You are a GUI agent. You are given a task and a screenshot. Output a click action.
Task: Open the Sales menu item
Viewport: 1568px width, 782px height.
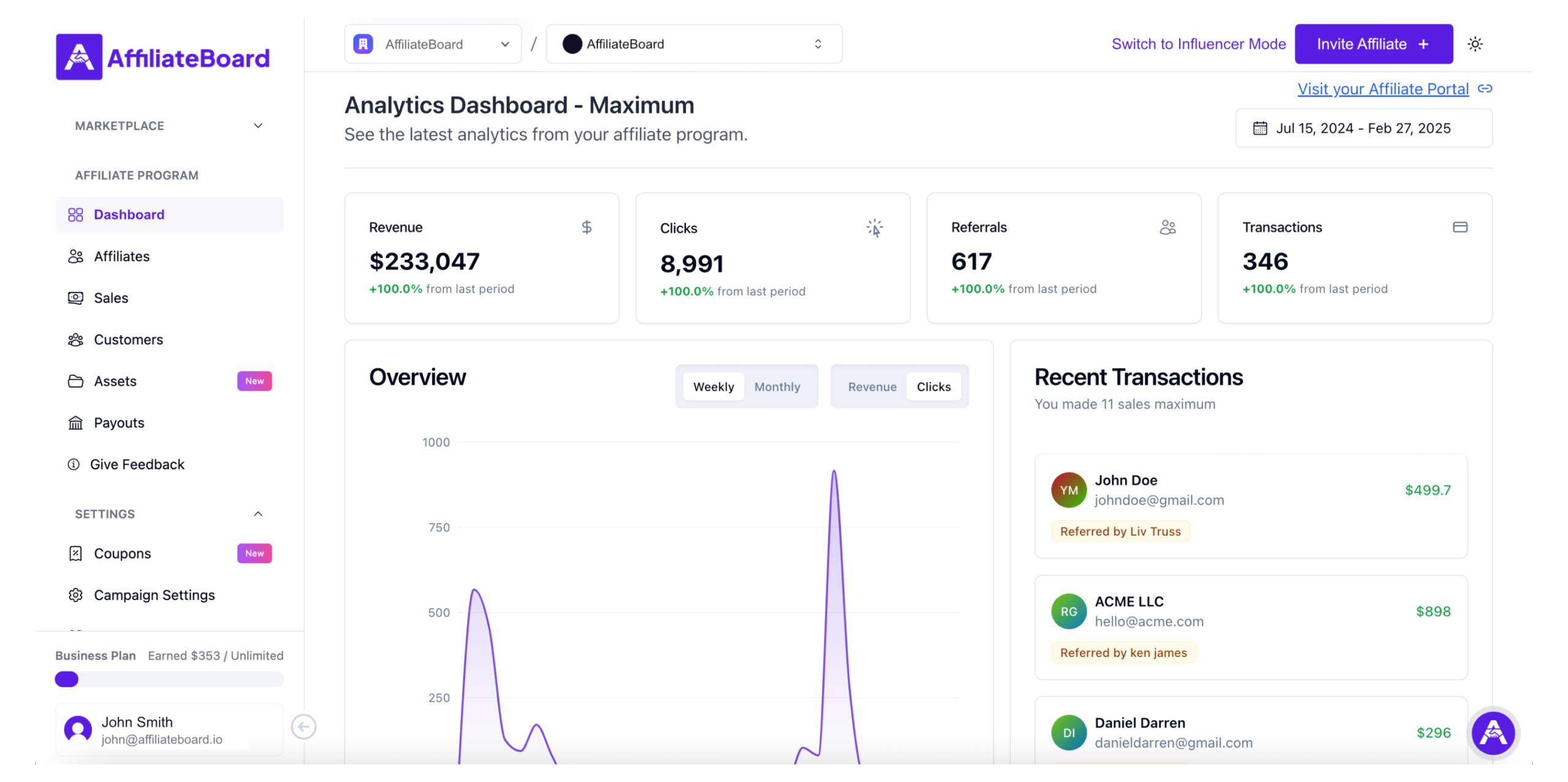[112, 298]
